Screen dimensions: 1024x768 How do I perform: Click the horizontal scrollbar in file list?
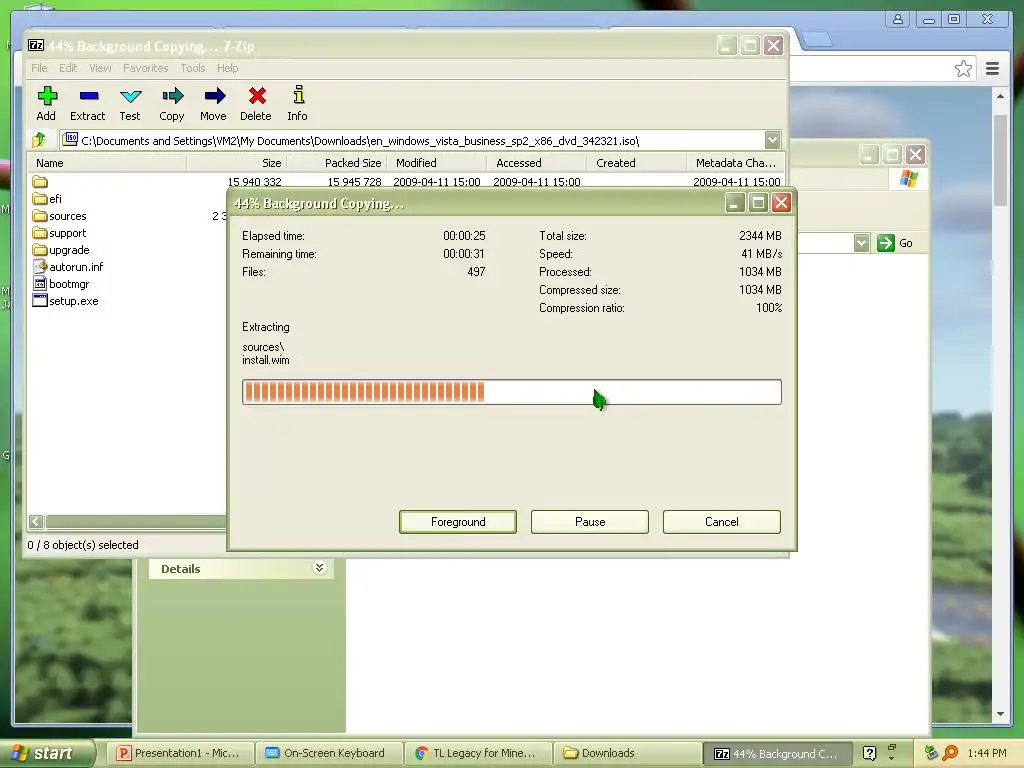coord(135,521)
